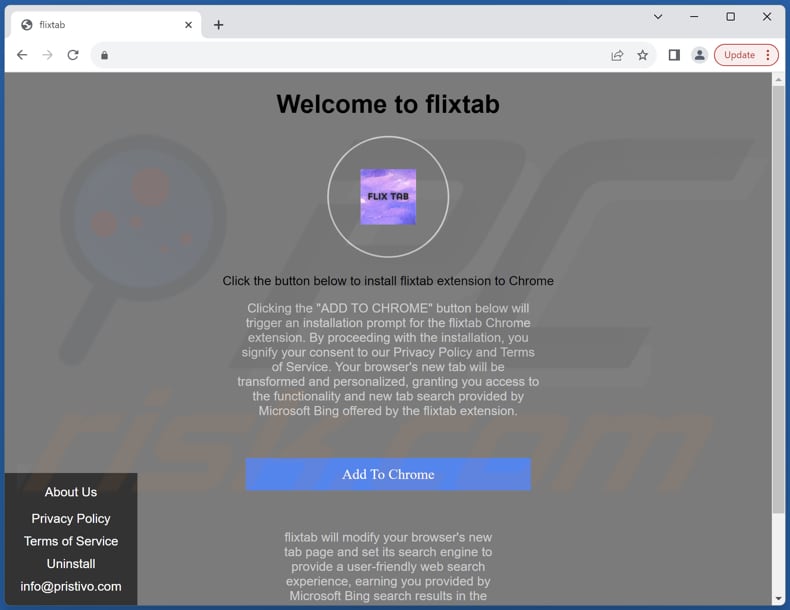Close the flixtab tab
This screenshot has width=790, height=610.
tap(188, 25)
